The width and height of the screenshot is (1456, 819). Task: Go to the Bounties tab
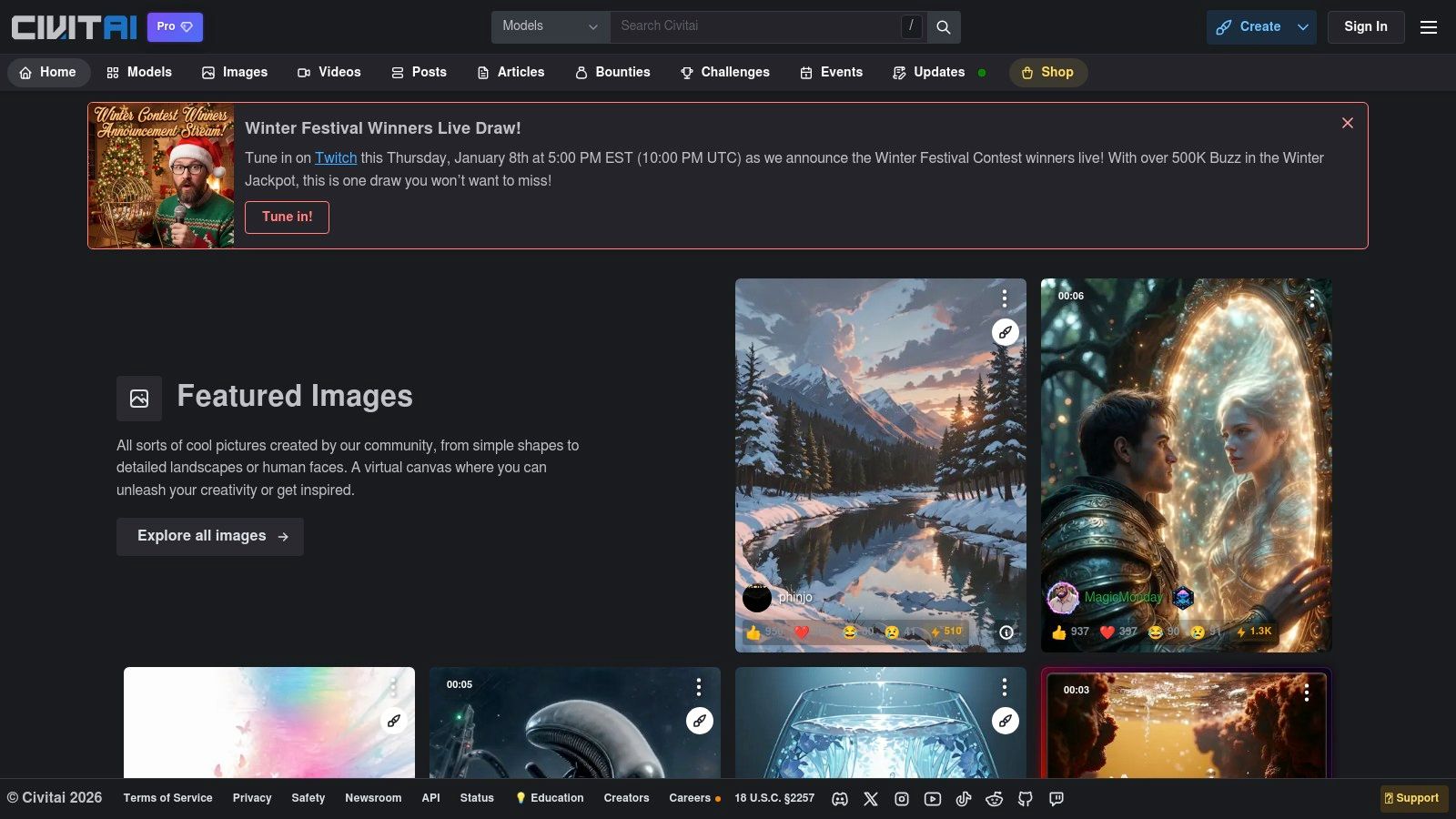(x=612, y=72)
